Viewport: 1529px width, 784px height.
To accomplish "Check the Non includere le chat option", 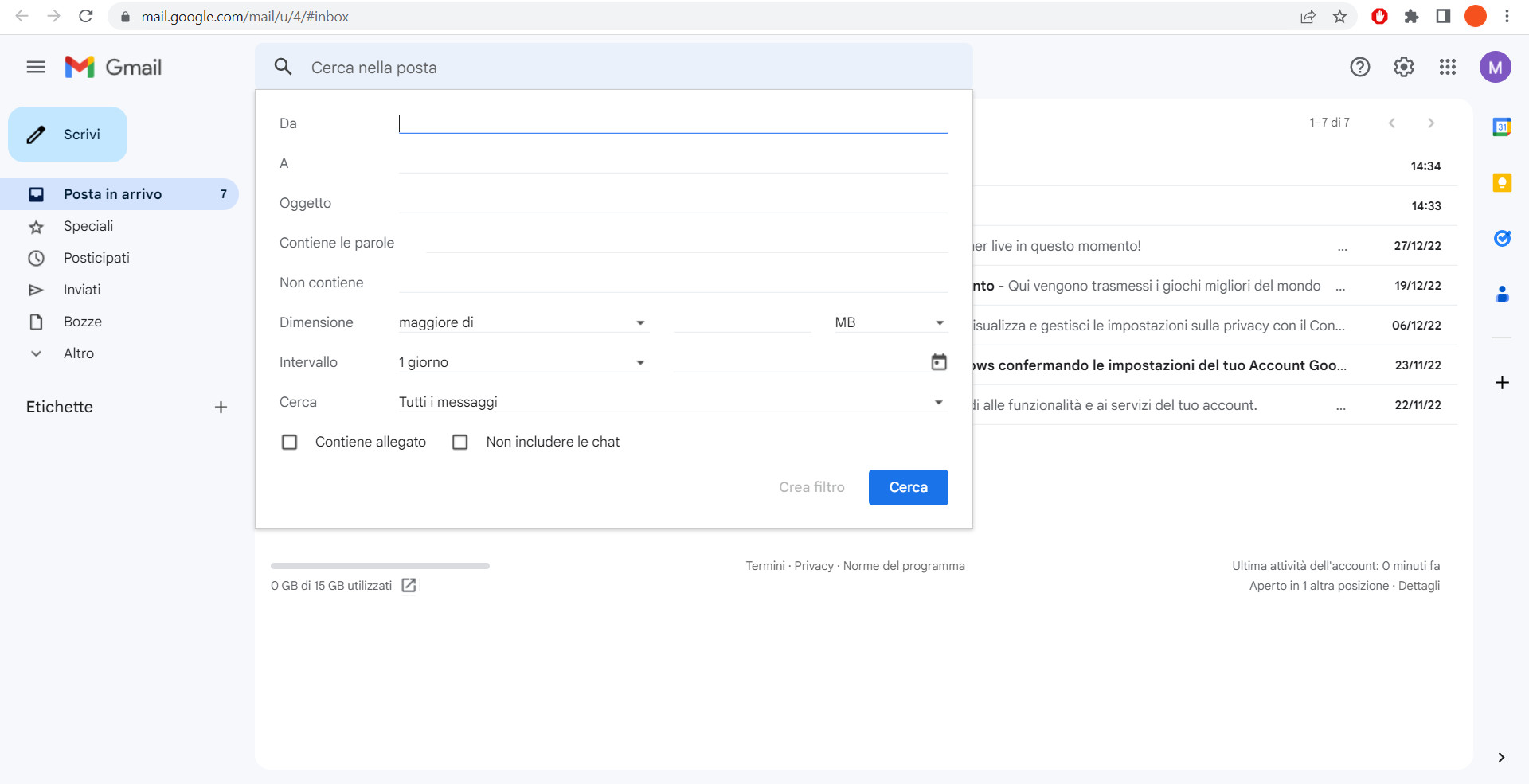I will click(x=460, y=442).
